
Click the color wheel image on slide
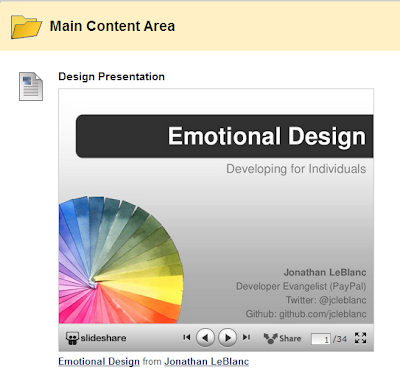[121, 260]
